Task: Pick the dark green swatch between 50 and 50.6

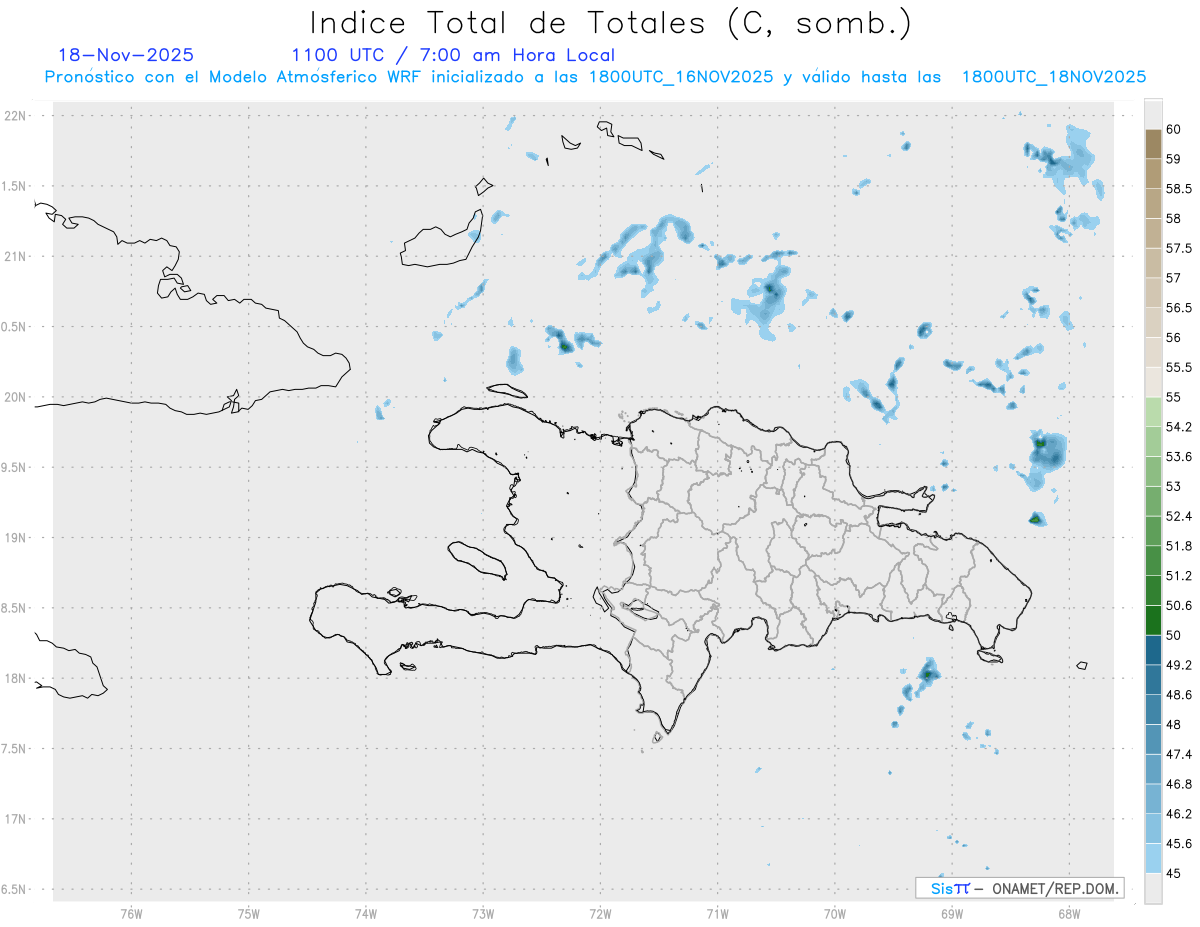Action: (x=1153, y=620)
